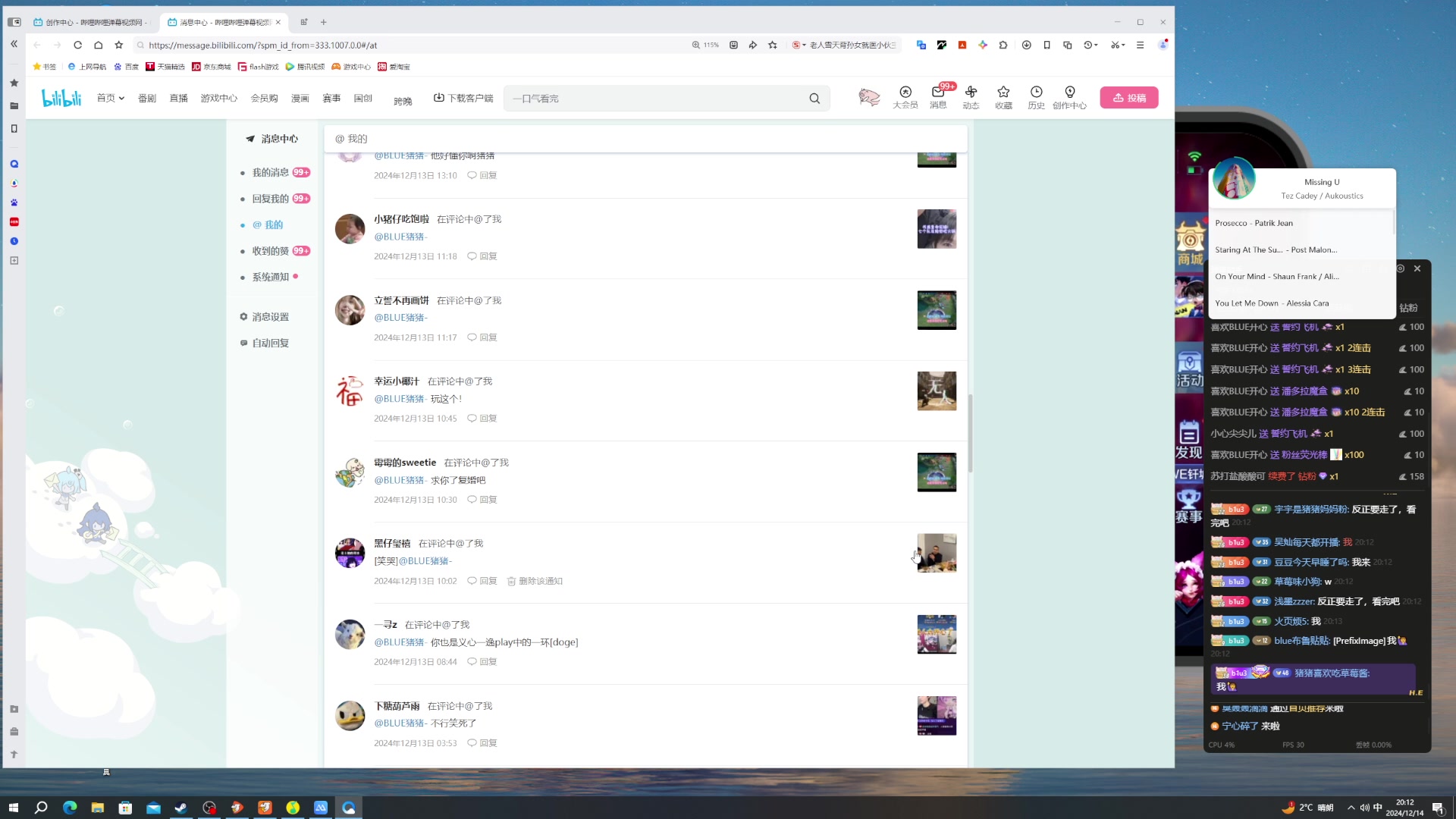
Task: Click 幸运小嘟汁's avatar
Action: tap(350, 391)
